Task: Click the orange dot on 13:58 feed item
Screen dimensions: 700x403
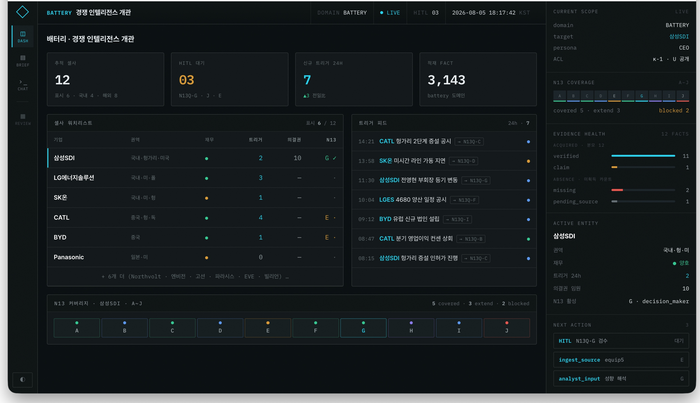Action: (528, 161)
